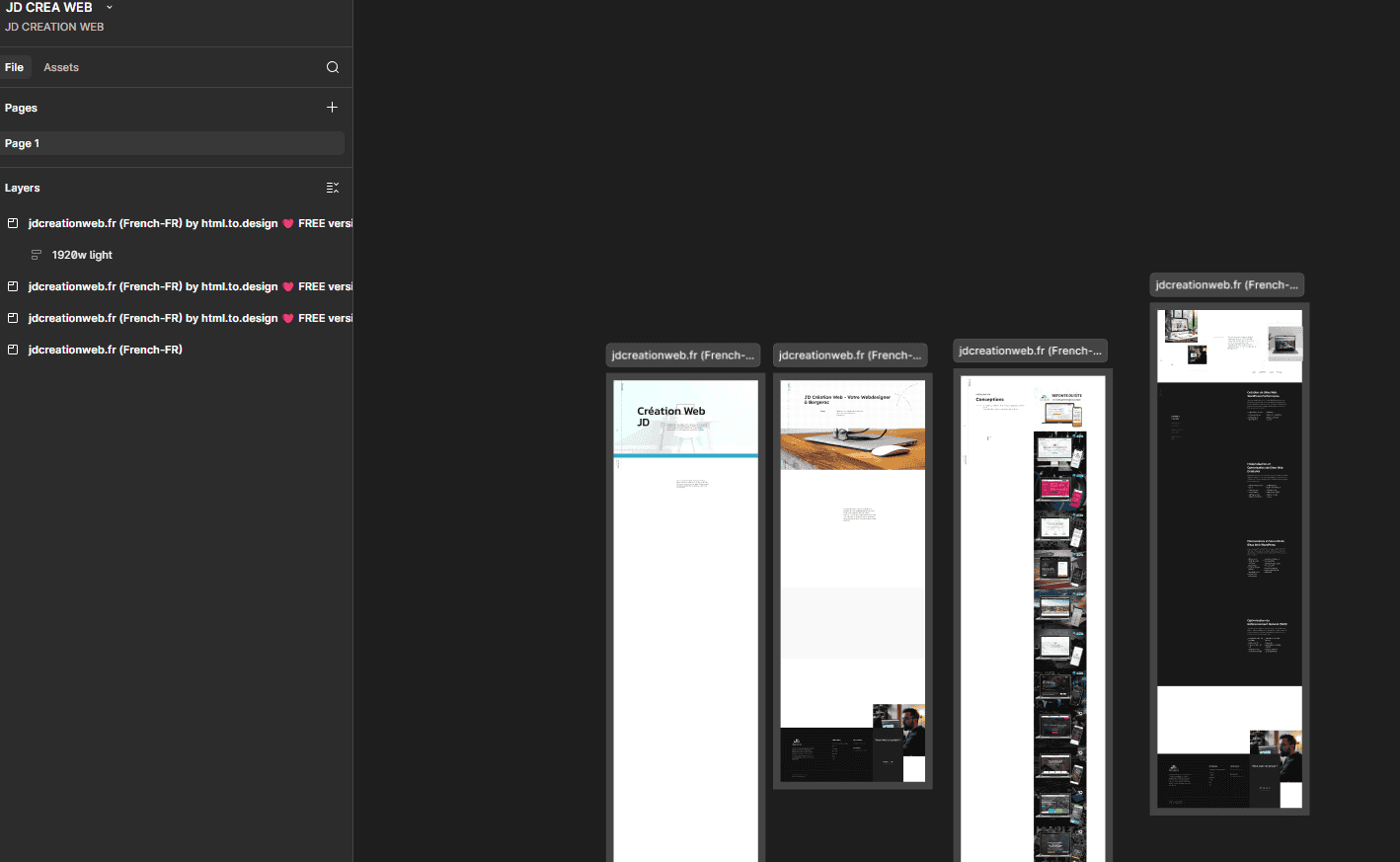Click the frame label above the tallest canvas frame
1400x862 pixels.
click(1030, 350)
